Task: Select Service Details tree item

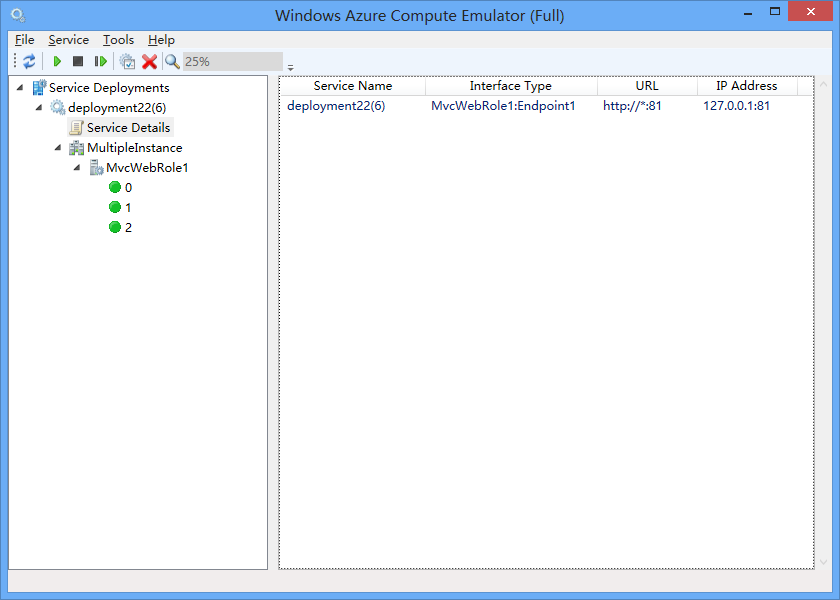Action: click(129, 128)
